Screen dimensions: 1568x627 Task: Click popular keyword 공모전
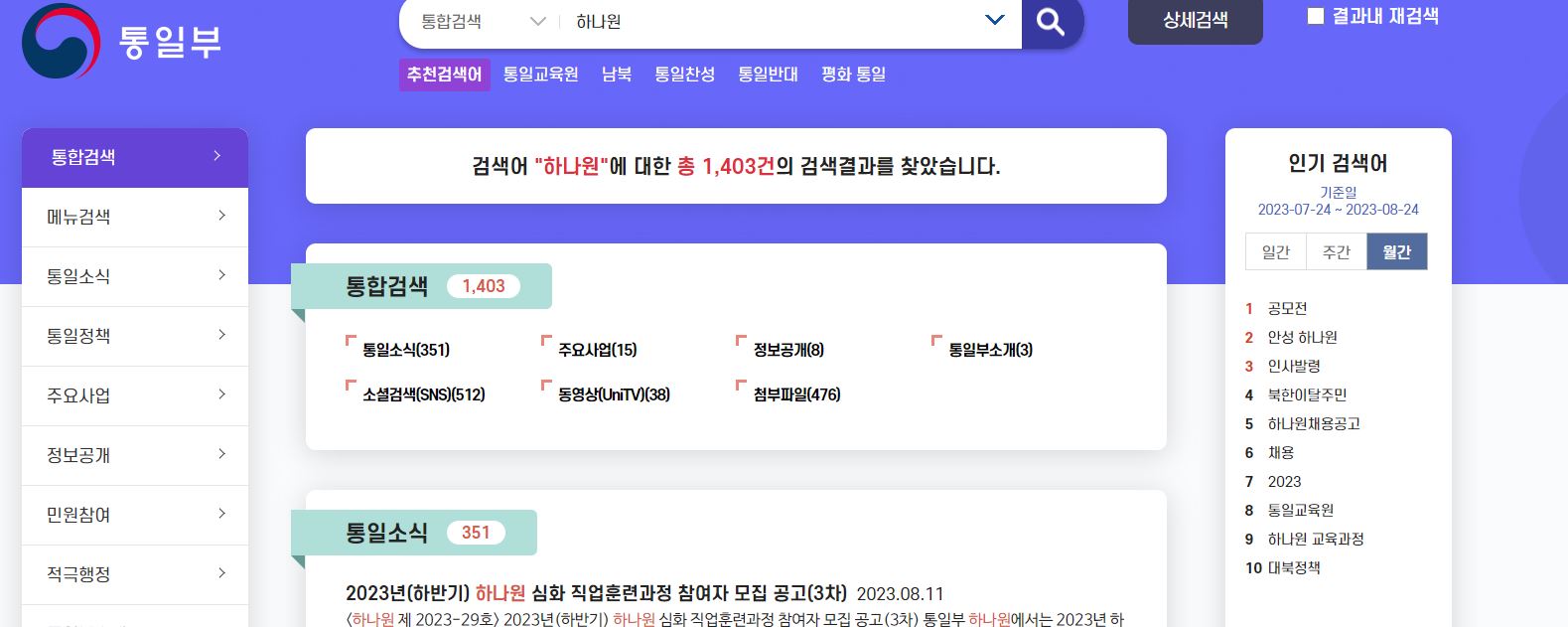click(1287, 309)
